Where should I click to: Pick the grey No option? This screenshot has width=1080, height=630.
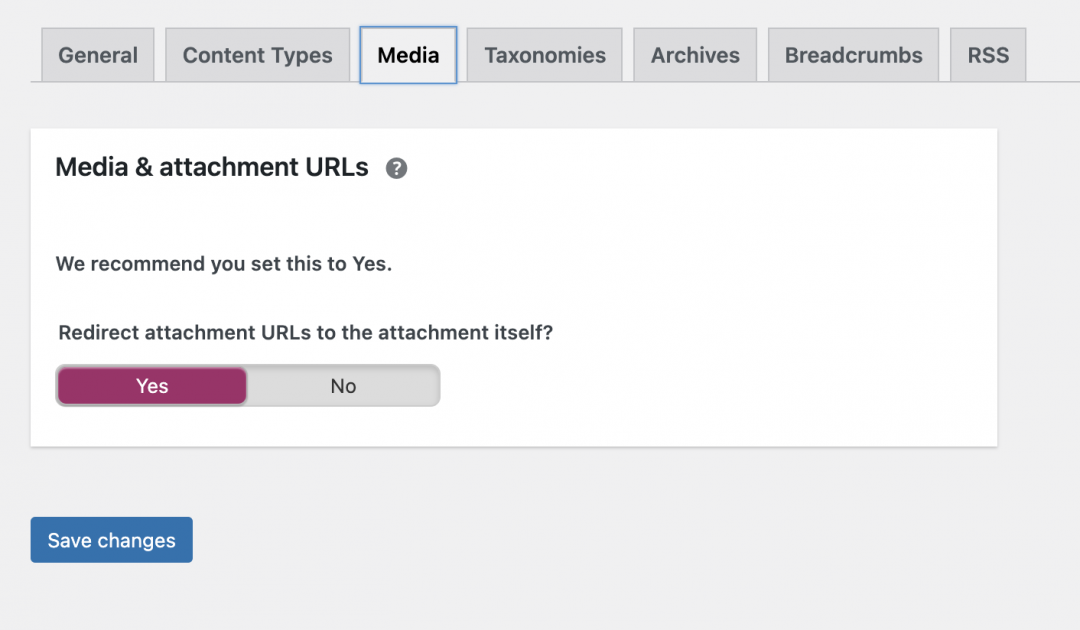pos(343,386)
